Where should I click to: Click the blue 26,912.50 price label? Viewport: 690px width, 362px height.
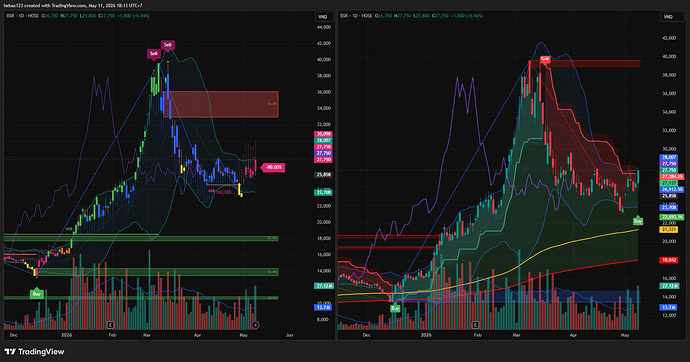click(x=672, y=190)
